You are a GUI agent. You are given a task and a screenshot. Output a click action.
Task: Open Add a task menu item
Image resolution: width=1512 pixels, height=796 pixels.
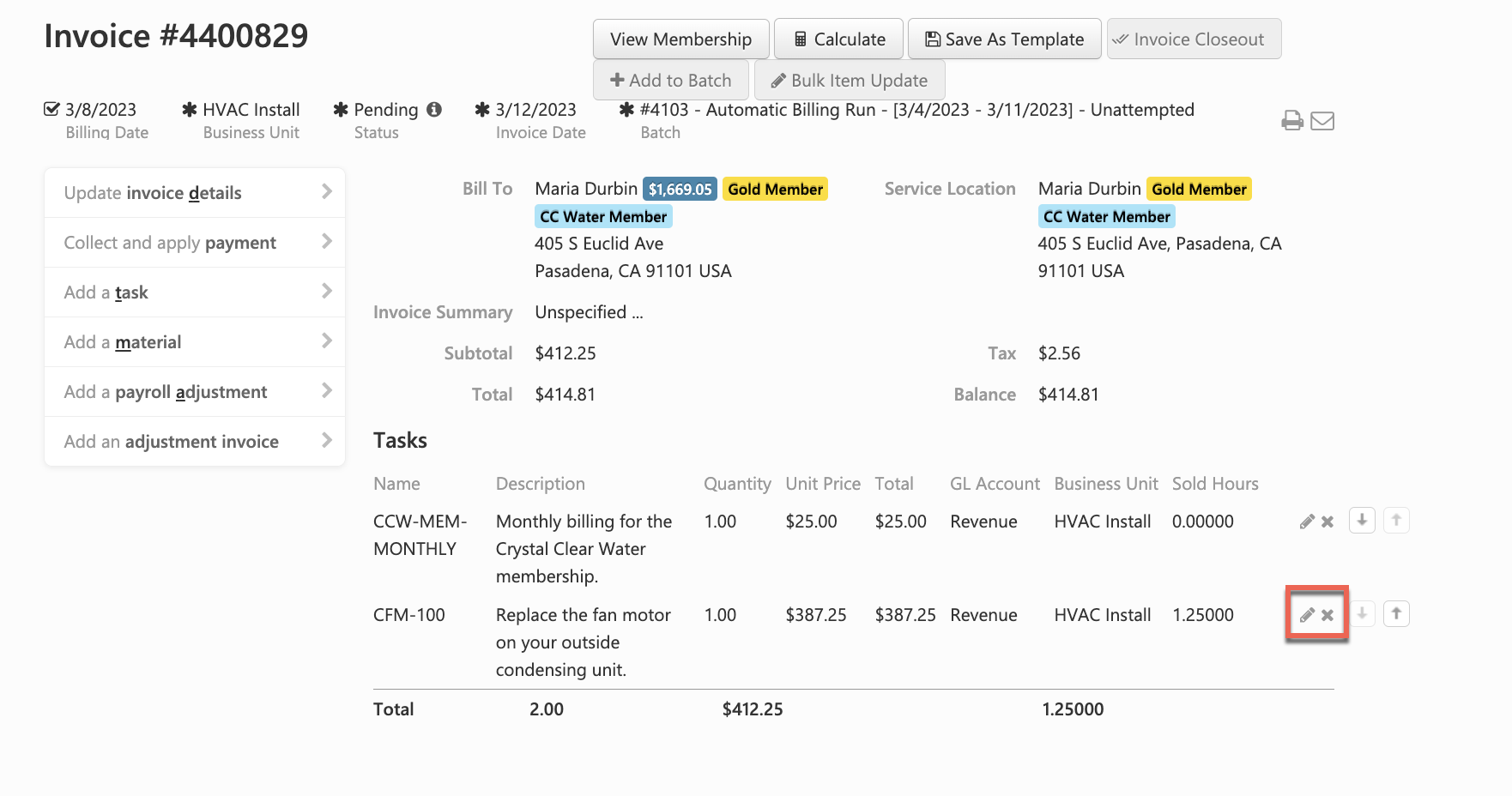(106, 292)
